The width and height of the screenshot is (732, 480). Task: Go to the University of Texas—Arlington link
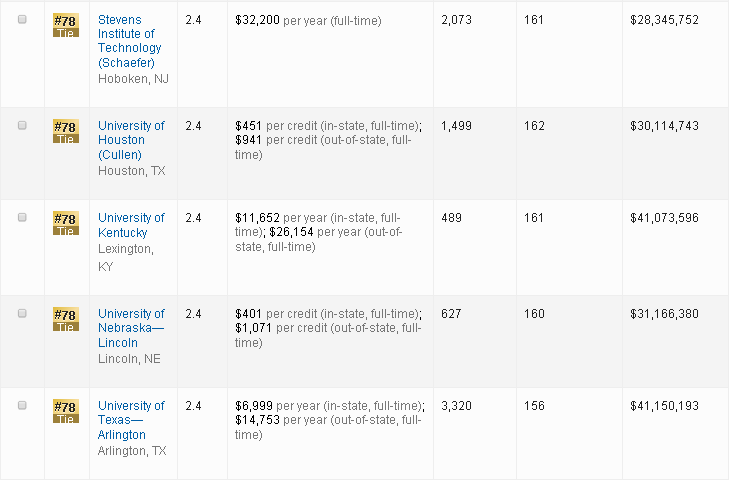131,420
